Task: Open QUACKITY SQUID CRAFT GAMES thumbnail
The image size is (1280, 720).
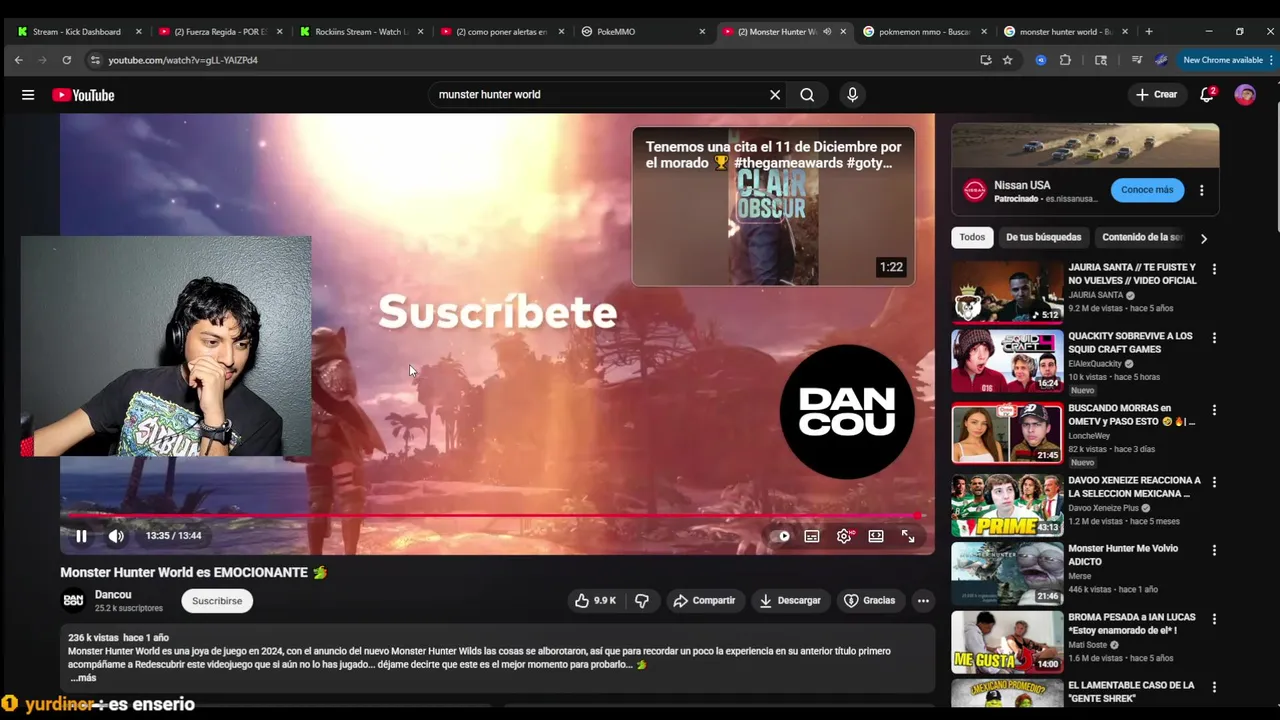Action: click(x=1007, y=361)
